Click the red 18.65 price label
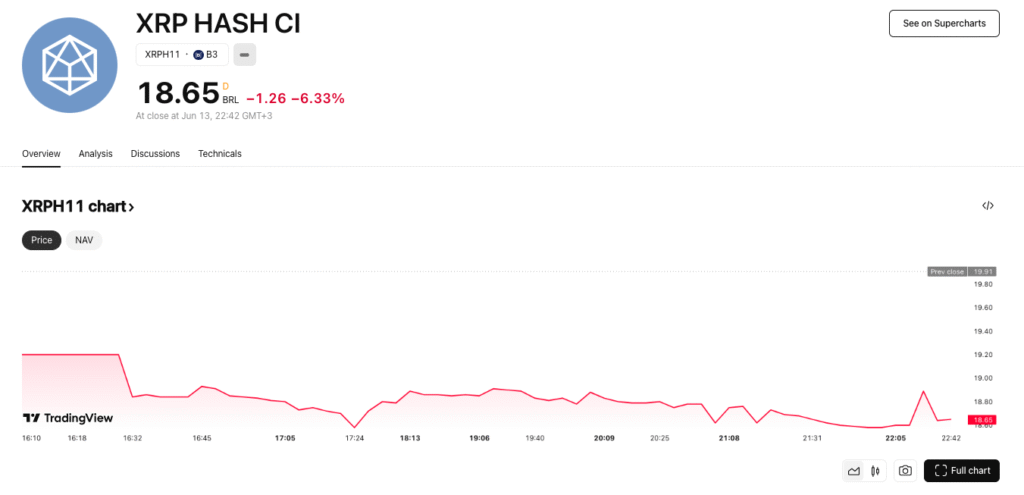 tap(982, 419)
